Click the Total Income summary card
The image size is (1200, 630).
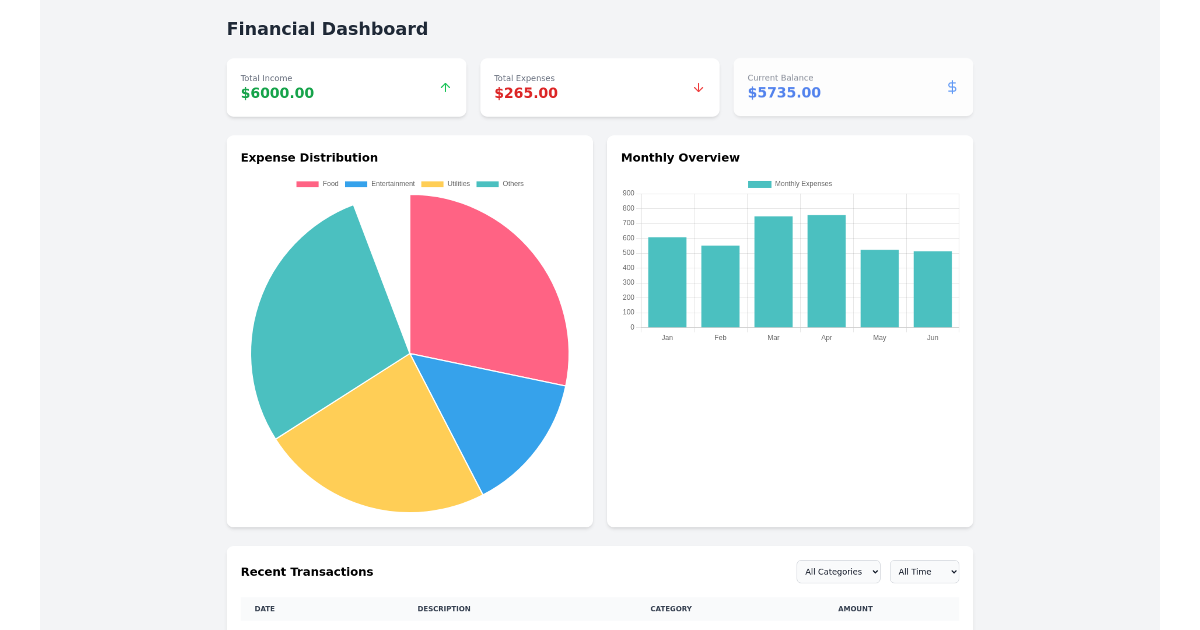(x=346, y=87)
